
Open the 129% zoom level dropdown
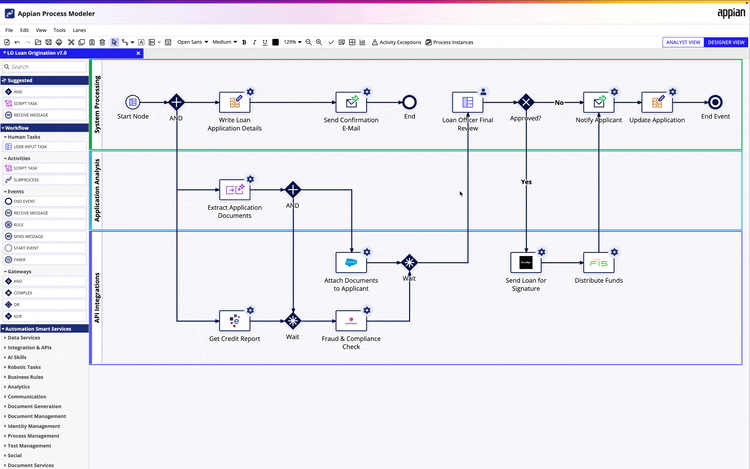pyautogui.click(x=292, y=42)
